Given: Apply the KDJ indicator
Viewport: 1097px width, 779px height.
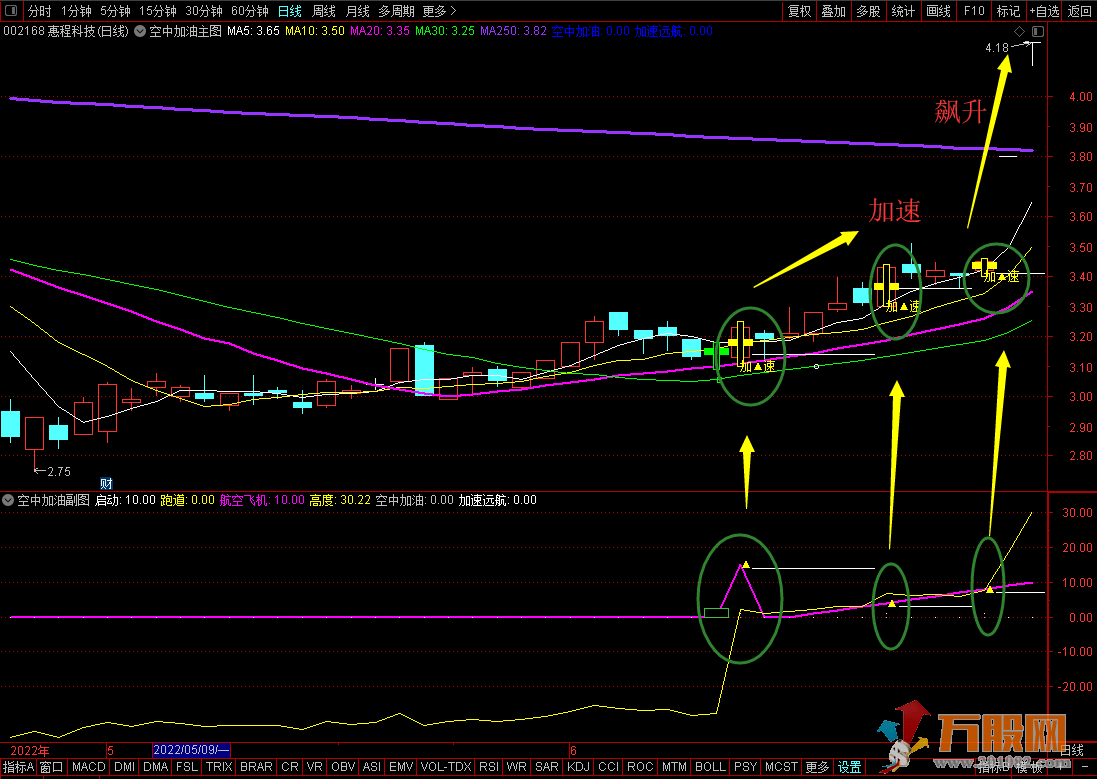Looking at the screenshot, I should pos(578,767).
